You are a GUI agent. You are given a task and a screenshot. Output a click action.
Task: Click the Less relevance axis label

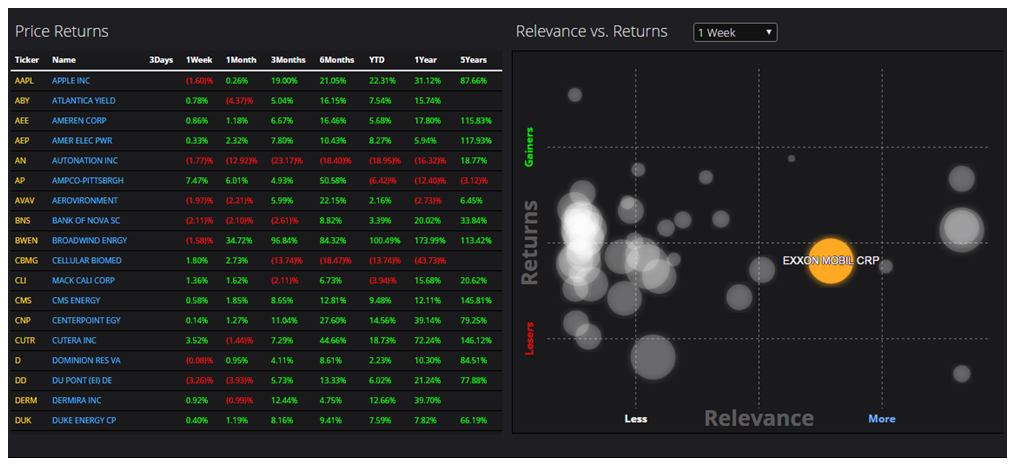(636, 419)
